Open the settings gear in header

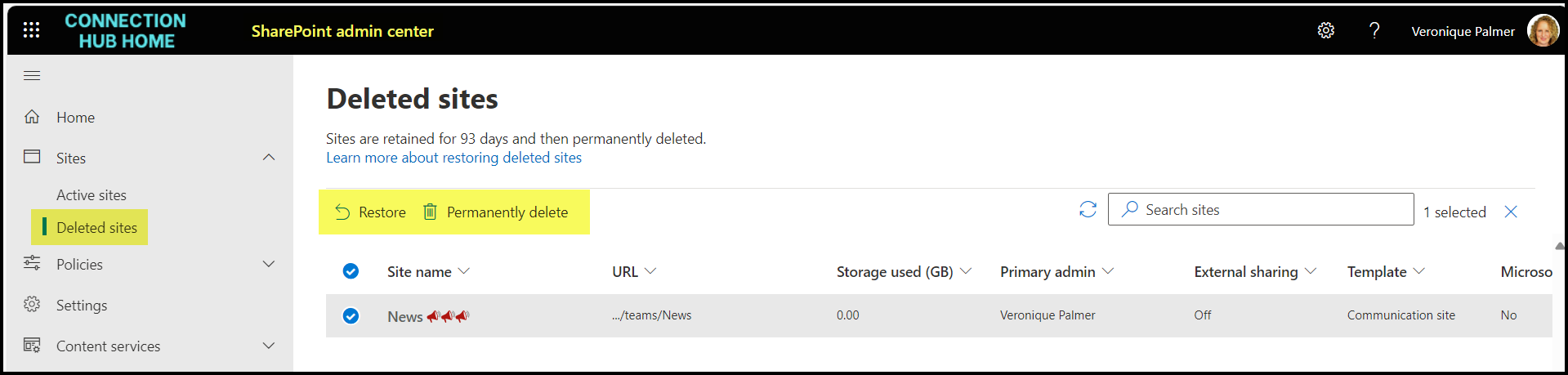point(1325,31)
